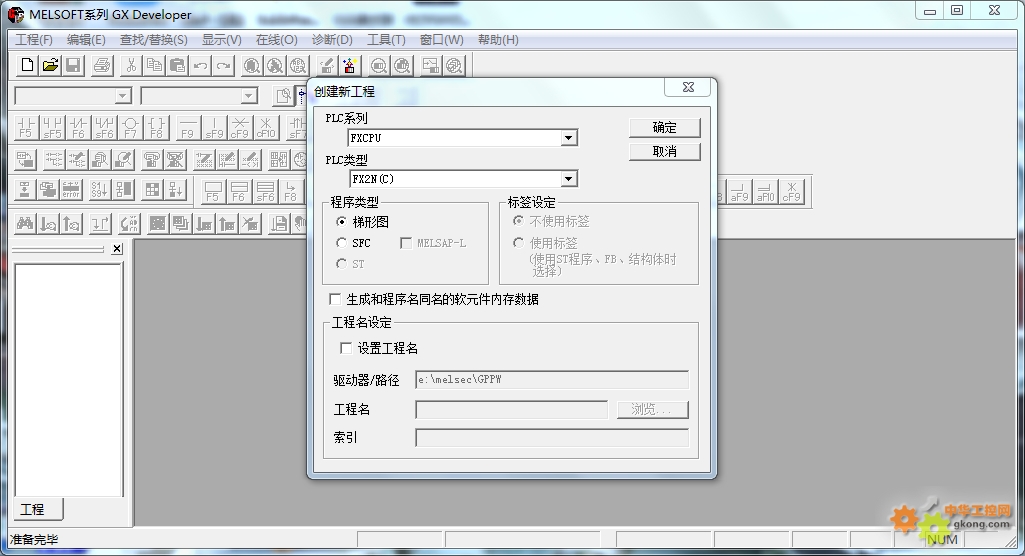This screenshot has width=1025, height=556.
Task: Open the 显示(V) menu
Action: [222, 40]
